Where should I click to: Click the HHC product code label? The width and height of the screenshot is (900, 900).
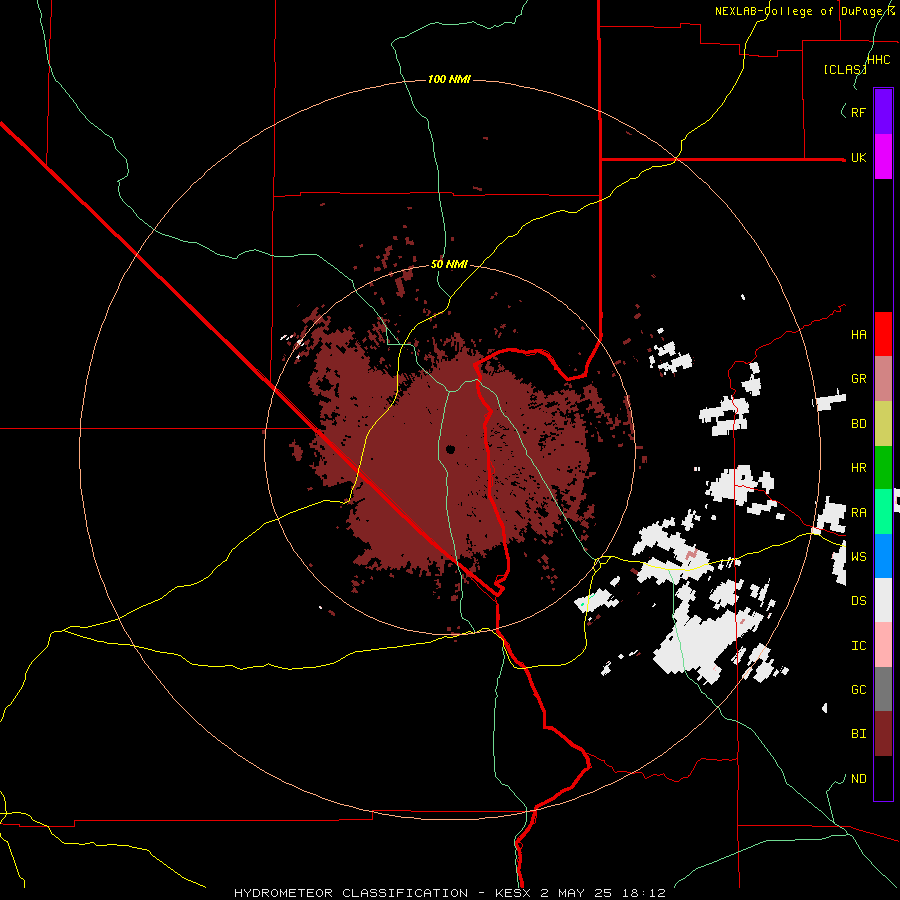(x=879, y=60)
